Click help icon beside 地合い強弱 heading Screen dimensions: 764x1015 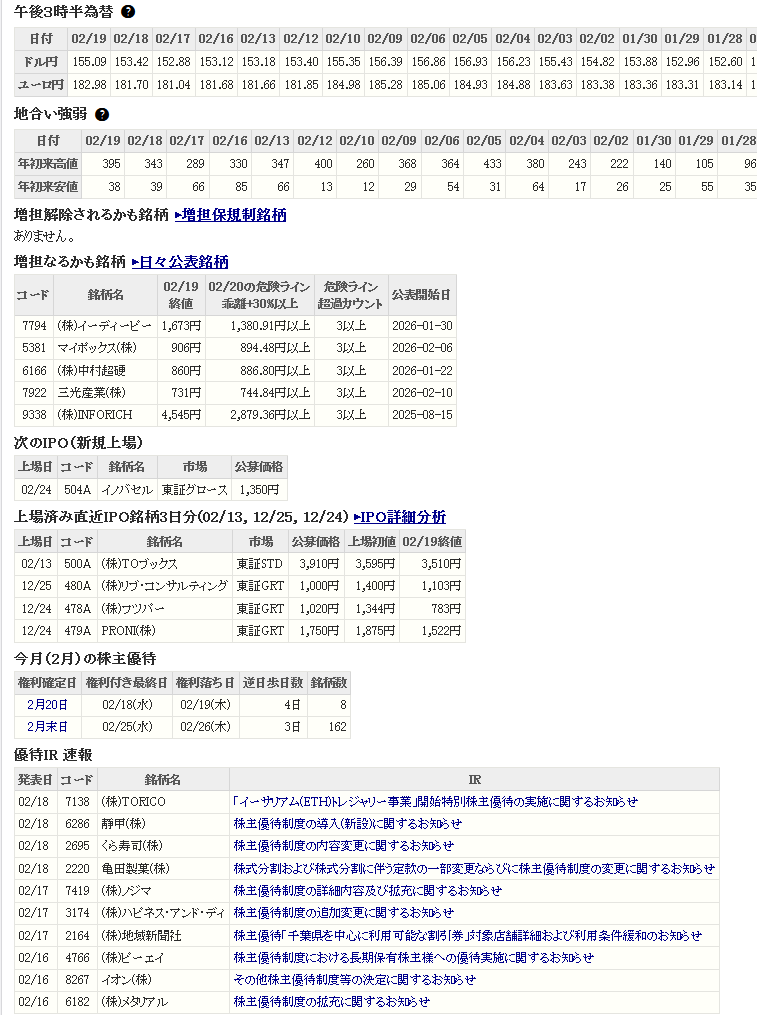click(x=102, y=114)
